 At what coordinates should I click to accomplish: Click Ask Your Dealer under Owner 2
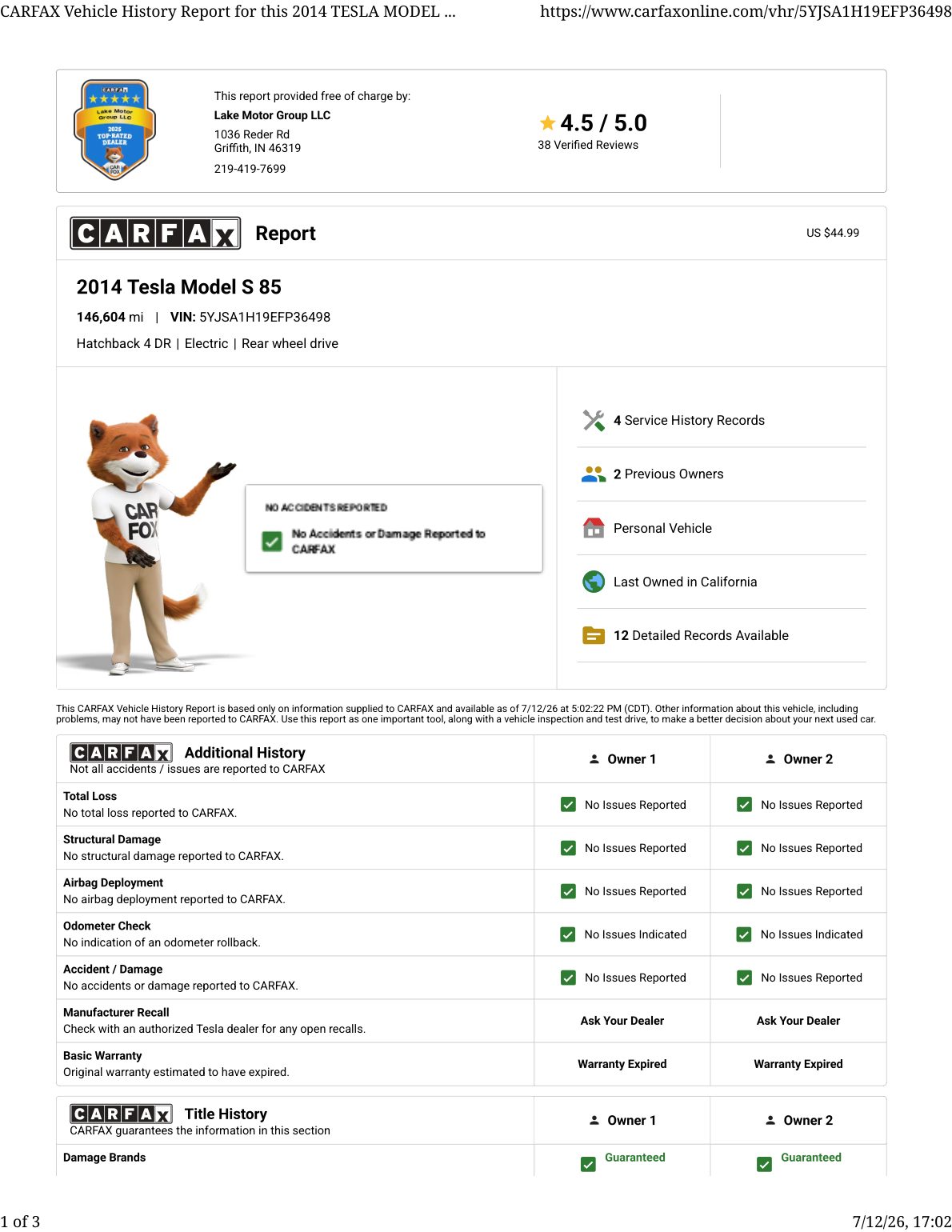(798, 1021)
